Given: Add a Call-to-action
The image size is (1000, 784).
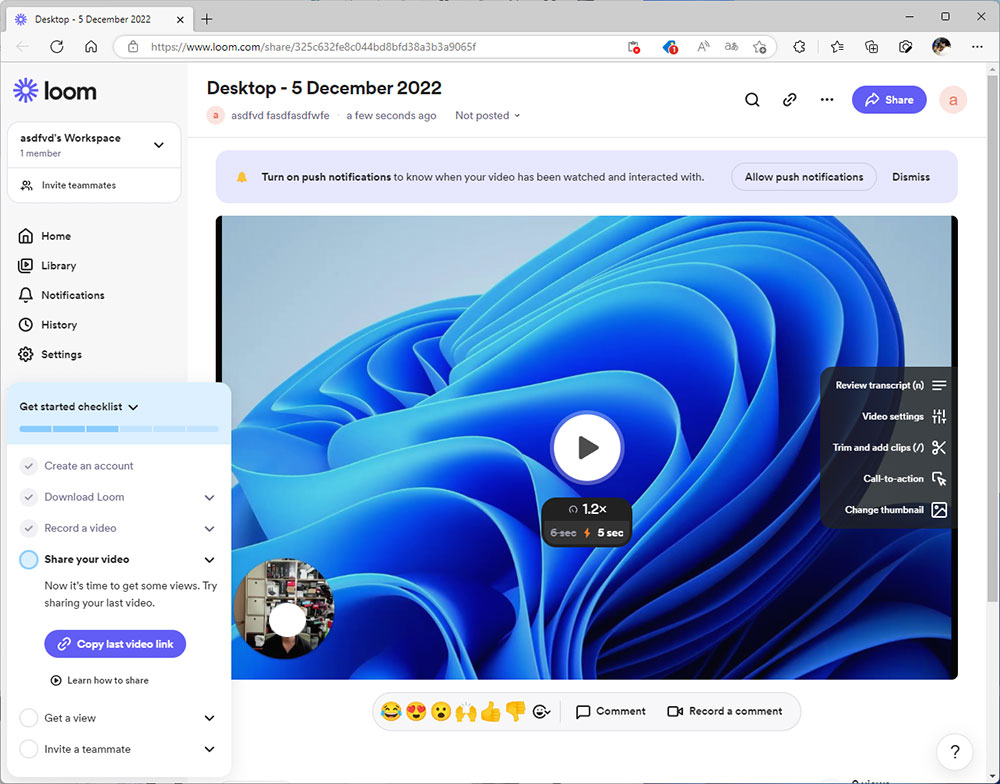Looking at the screenshot, I should point(904,478).
